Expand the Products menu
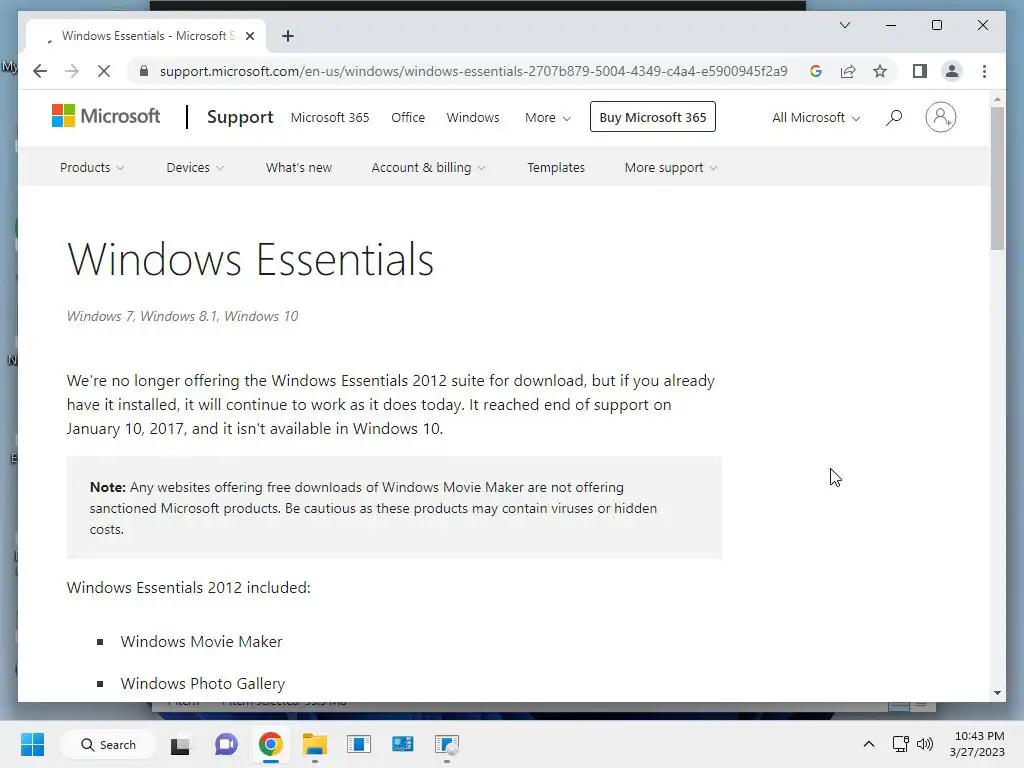The height and width of the screenshot is (768, 1024). coord(92,168)
